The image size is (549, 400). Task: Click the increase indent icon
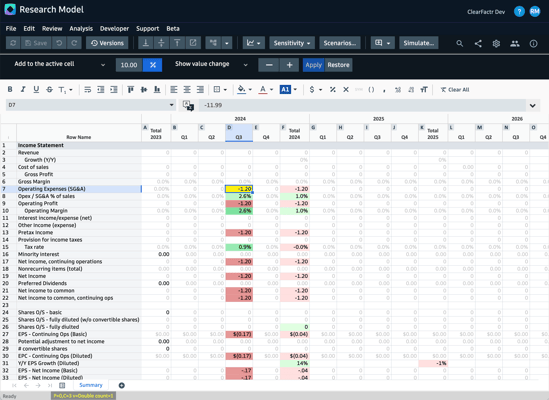click(114, 90)
